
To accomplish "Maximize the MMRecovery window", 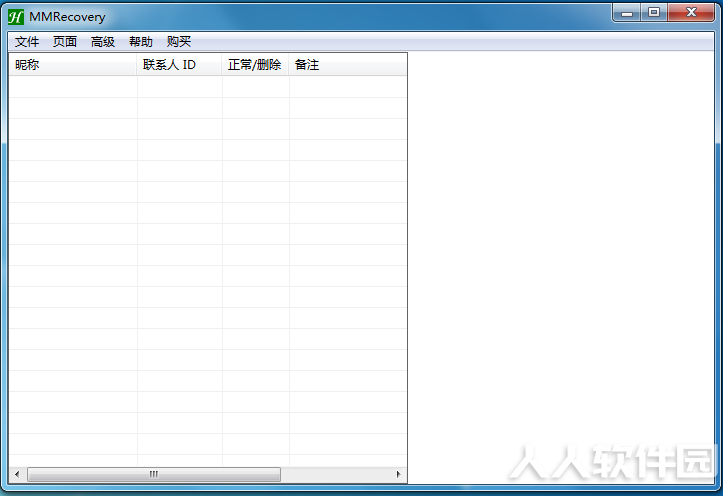I will pos(654,13).
